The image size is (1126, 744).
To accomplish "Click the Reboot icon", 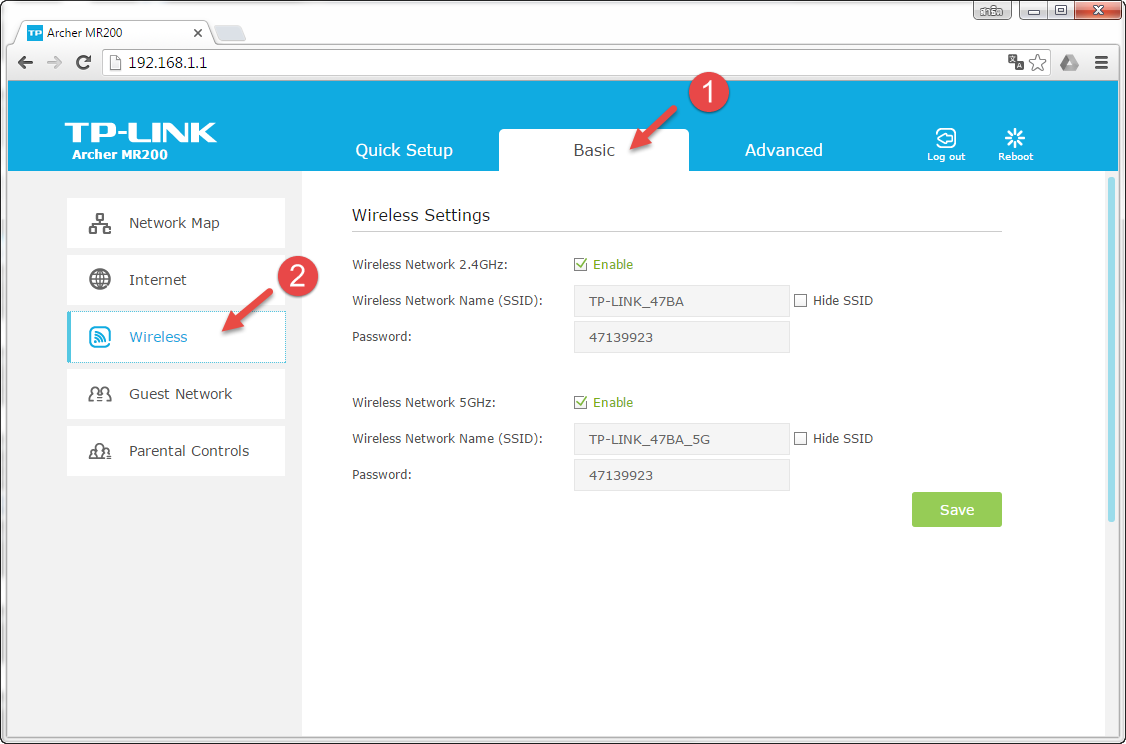I will (1015, 138).
